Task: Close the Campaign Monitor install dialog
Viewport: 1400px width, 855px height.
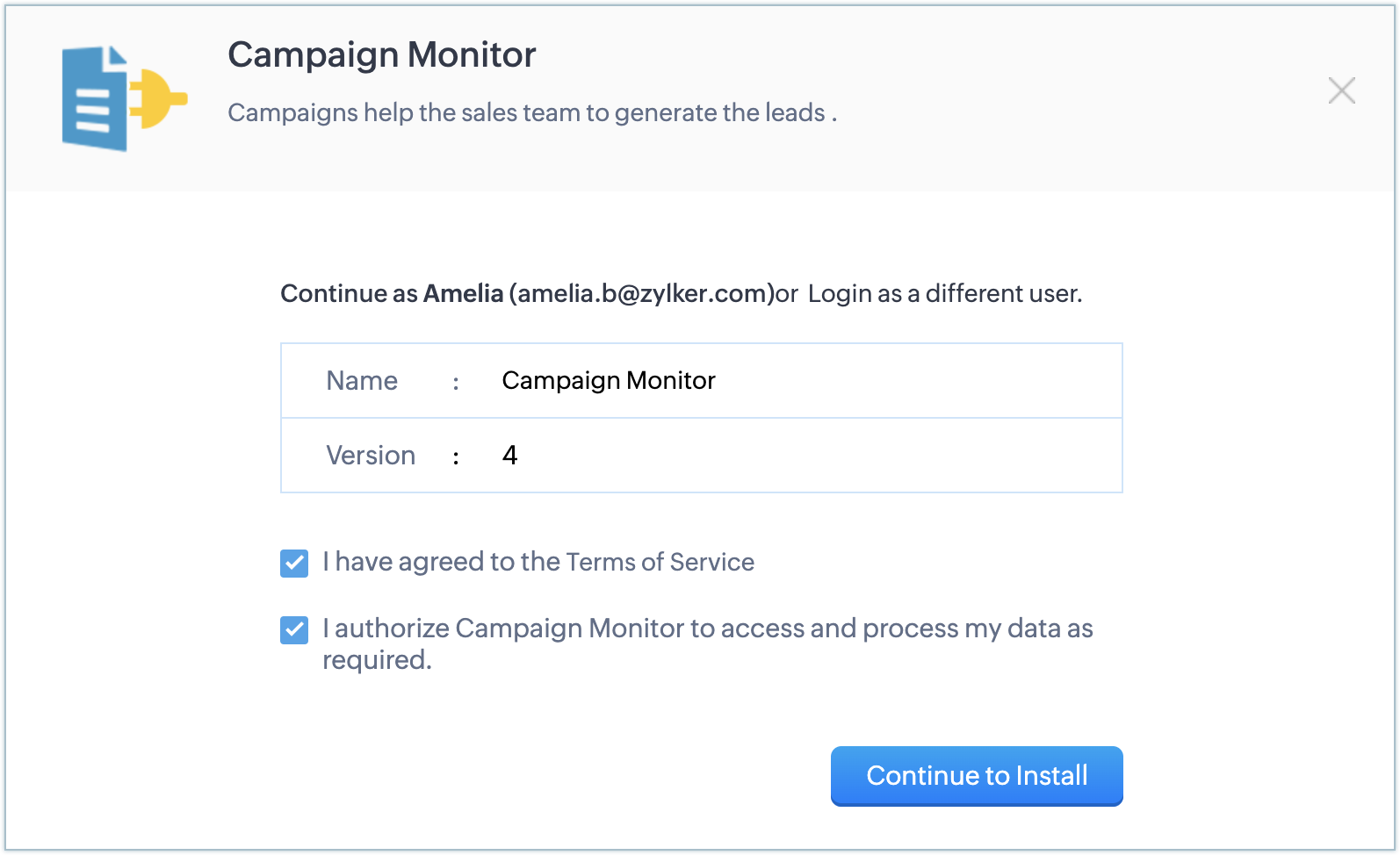Action: tap(1341, 90)
